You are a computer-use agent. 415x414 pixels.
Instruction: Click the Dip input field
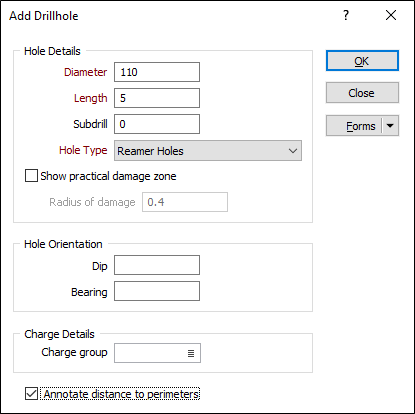[157, 265]
